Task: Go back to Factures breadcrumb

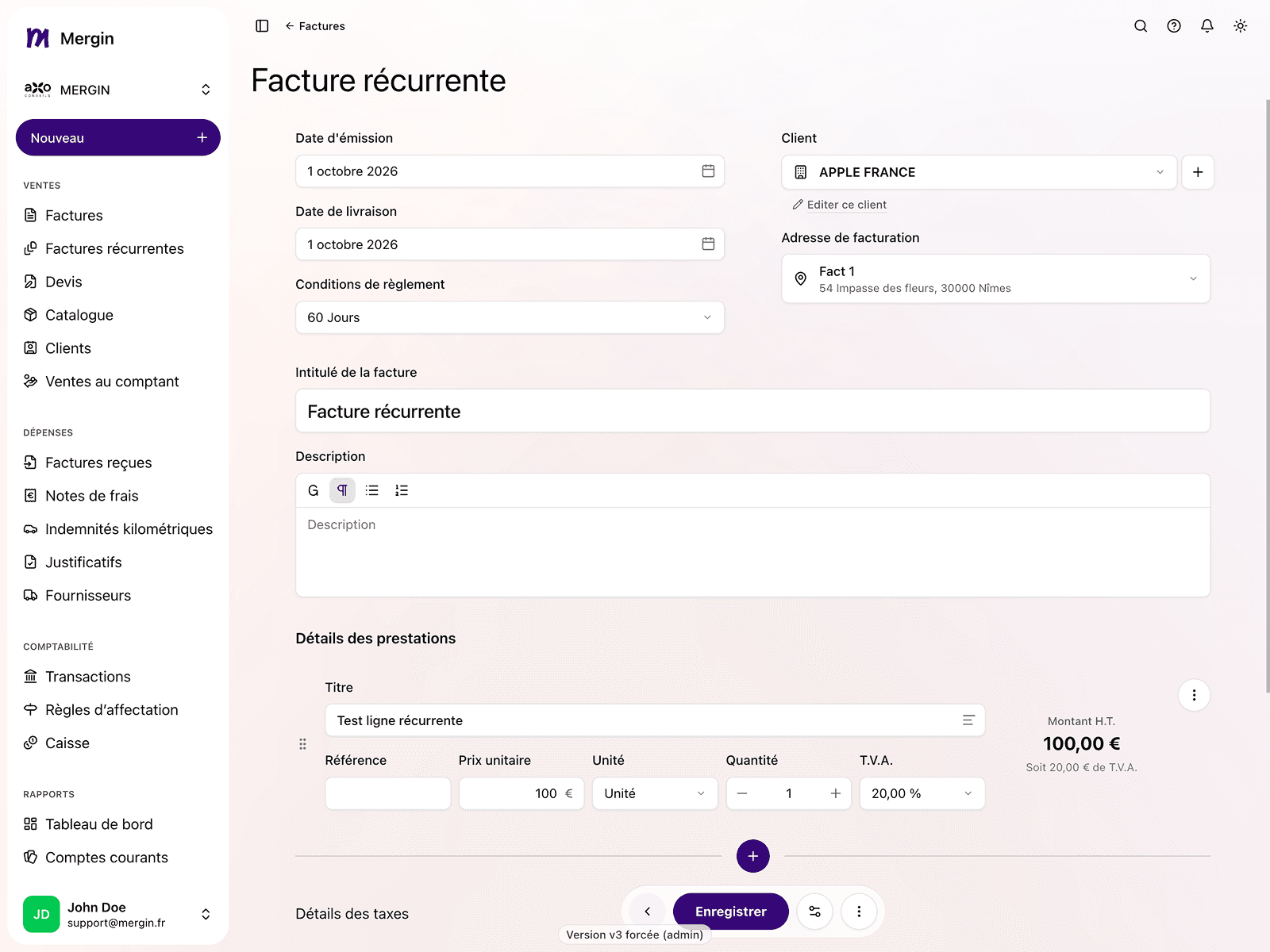Action: (315, 26)
